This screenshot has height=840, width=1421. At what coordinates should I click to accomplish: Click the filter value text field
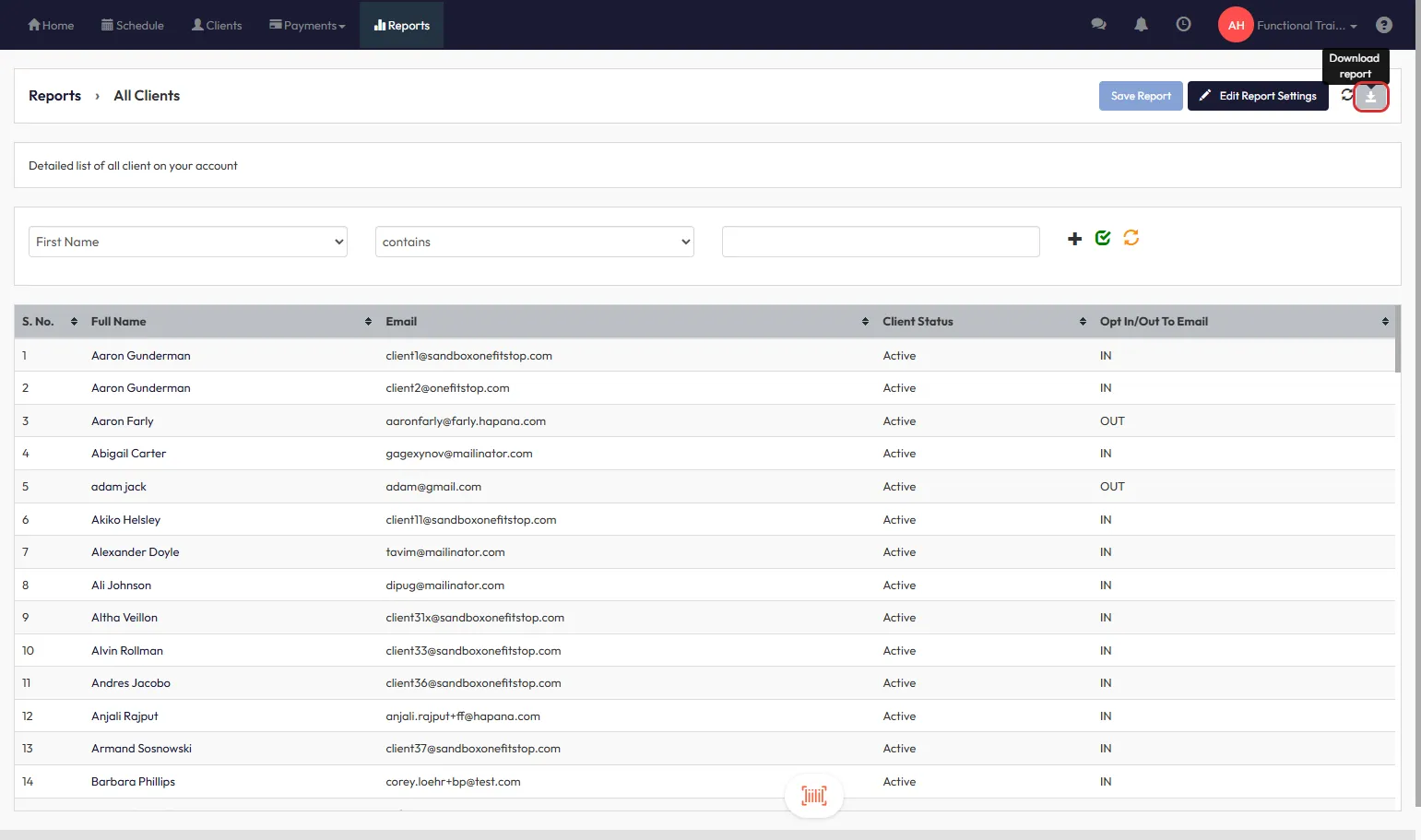pos(881,242)
